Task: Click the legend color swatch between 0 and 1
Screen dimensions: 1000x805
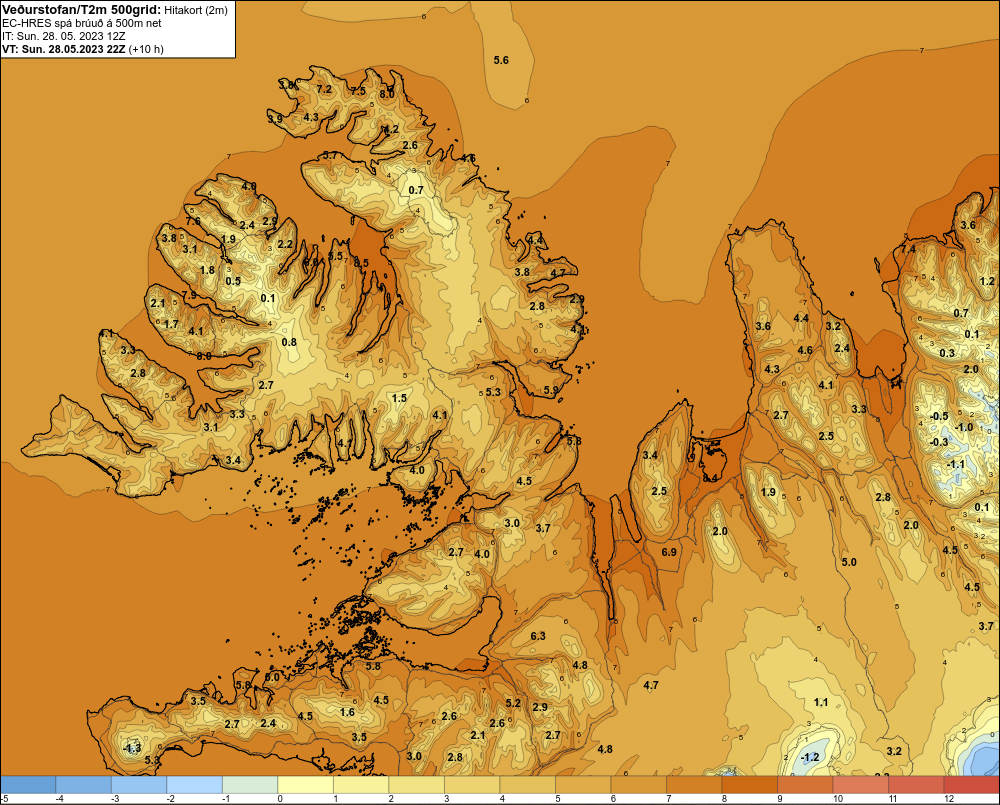Action: [x=305, y=784]
